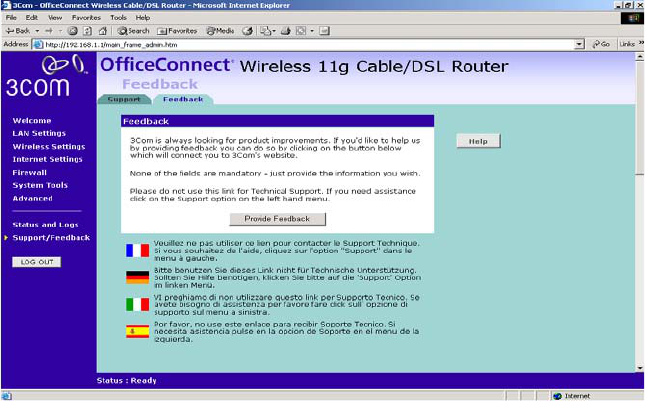The height and width of the screenshot is (402, 645).
Task: Click the Mail icon in the toolbar
Action: pos(265,31)
